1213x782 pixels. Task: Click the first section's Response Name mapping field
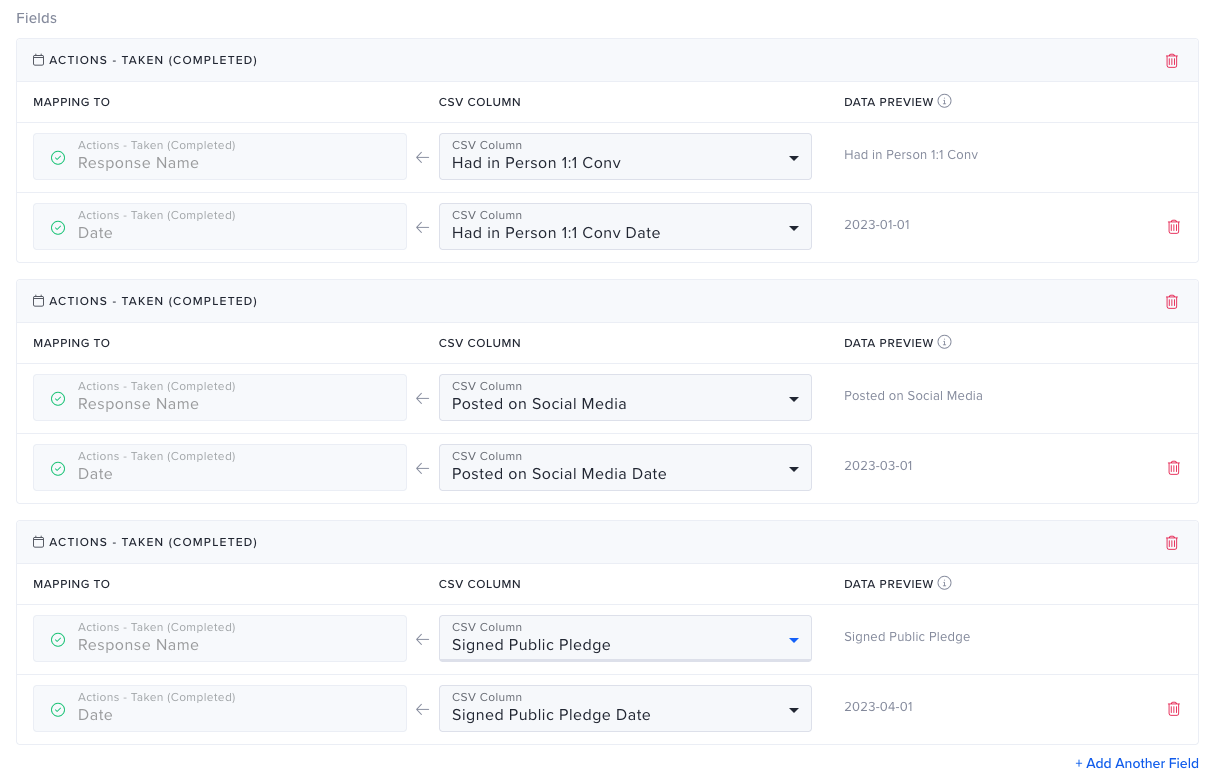tap(220, 157)
